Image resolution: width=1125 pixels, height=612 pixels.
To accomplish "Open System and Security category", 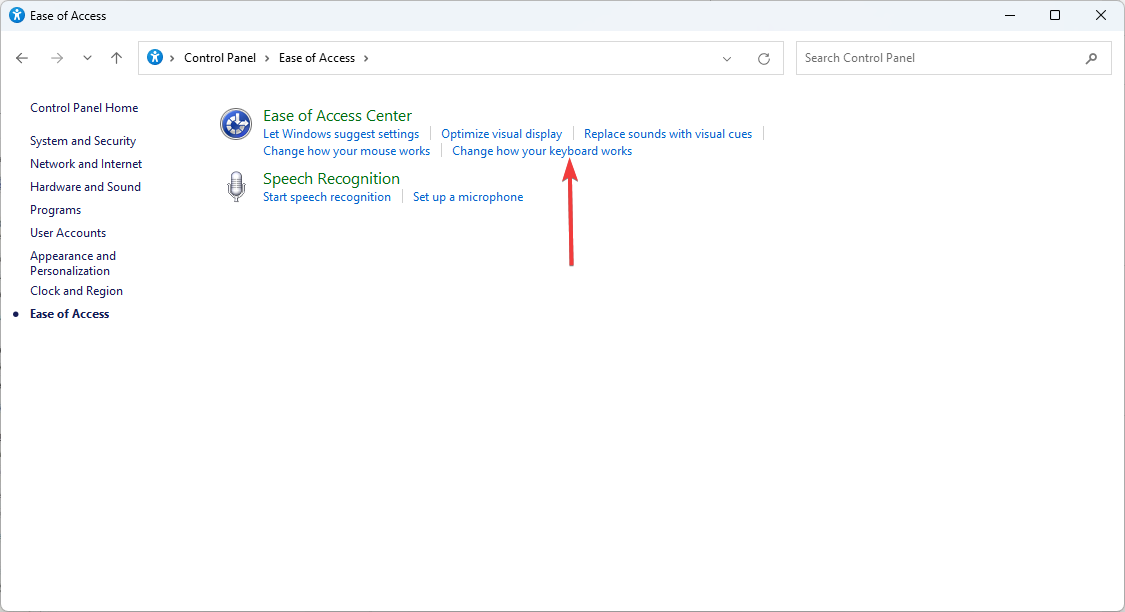I will click(x=83, y=141).
